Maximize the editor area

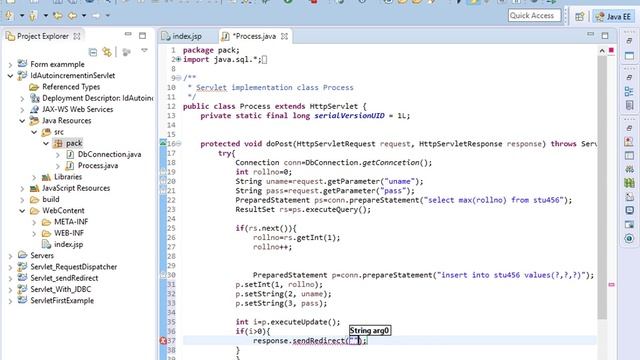click(x=605, y=36)
